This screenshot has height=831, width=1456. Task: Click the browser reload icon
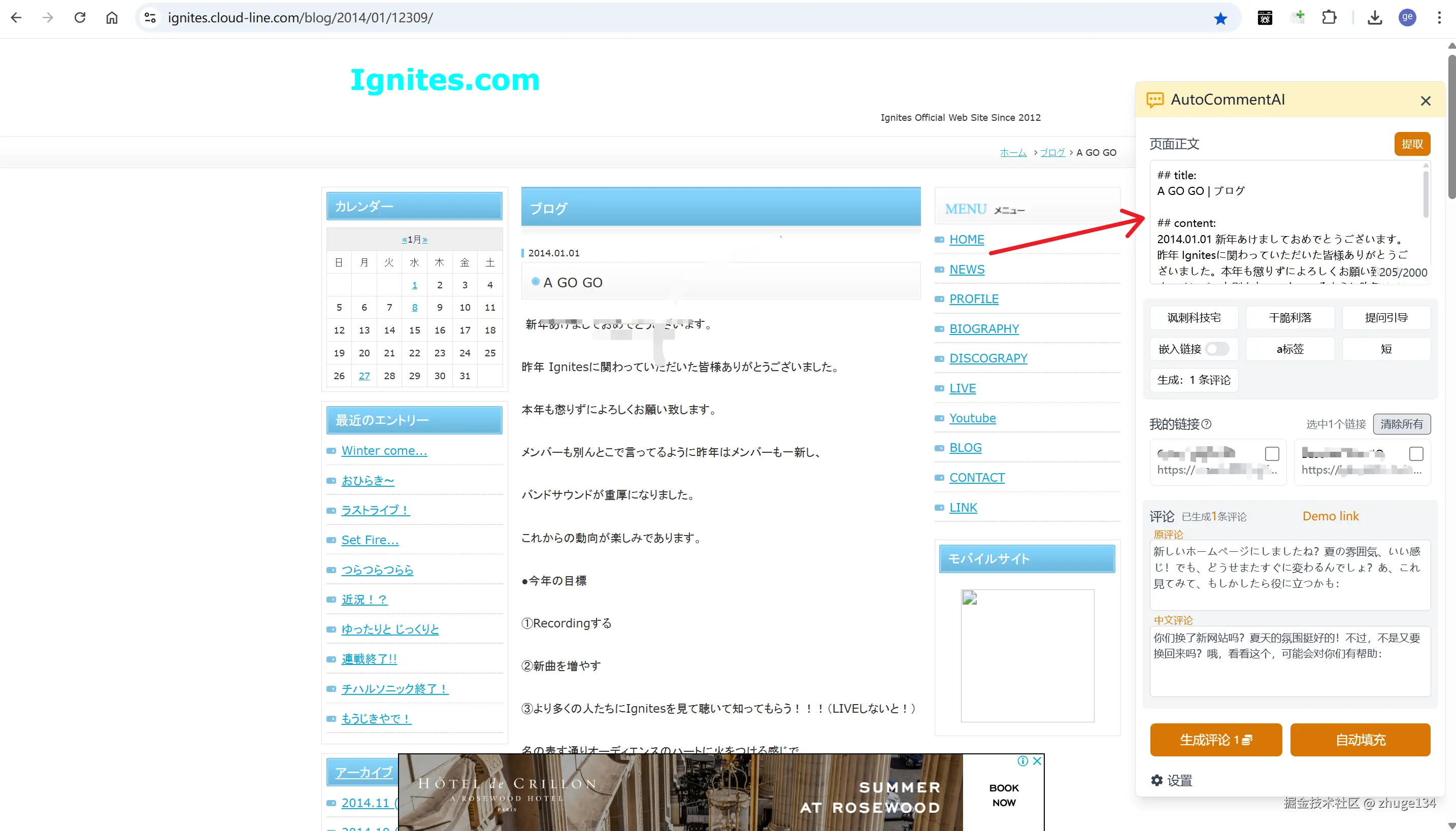point(80,18)
